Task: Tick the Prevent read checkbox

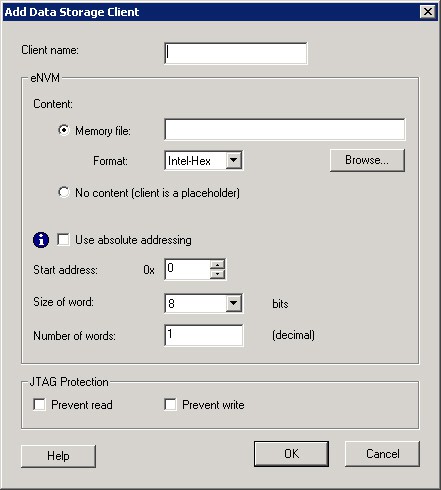Action: (39, 405)
